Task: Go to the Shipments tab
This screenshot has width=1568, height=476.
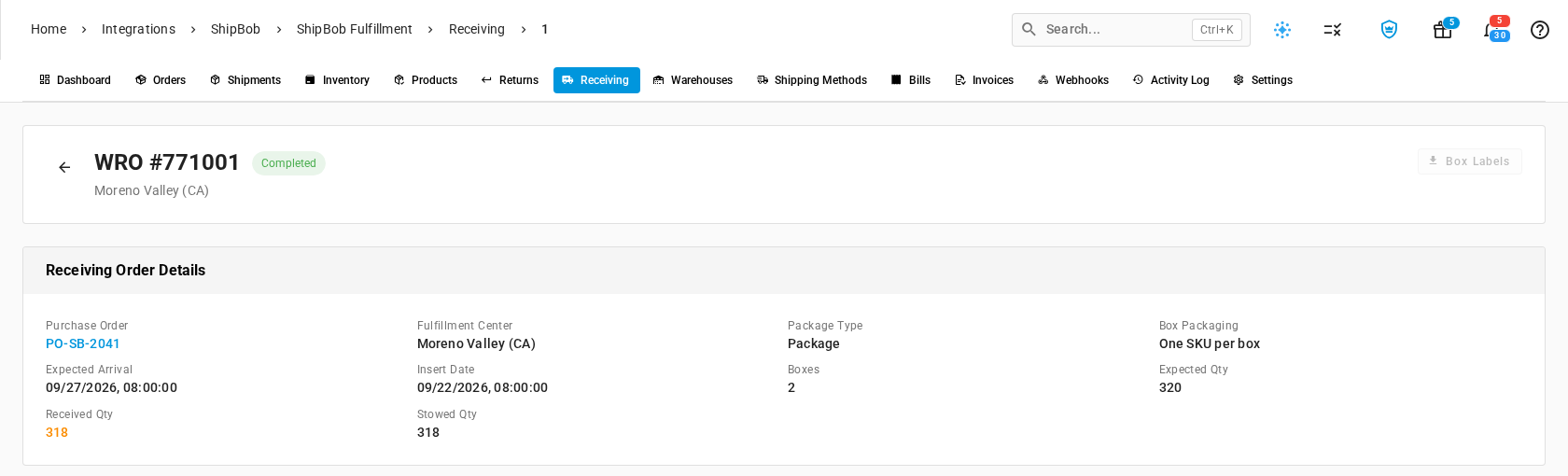Action: [x=245, y=80]
